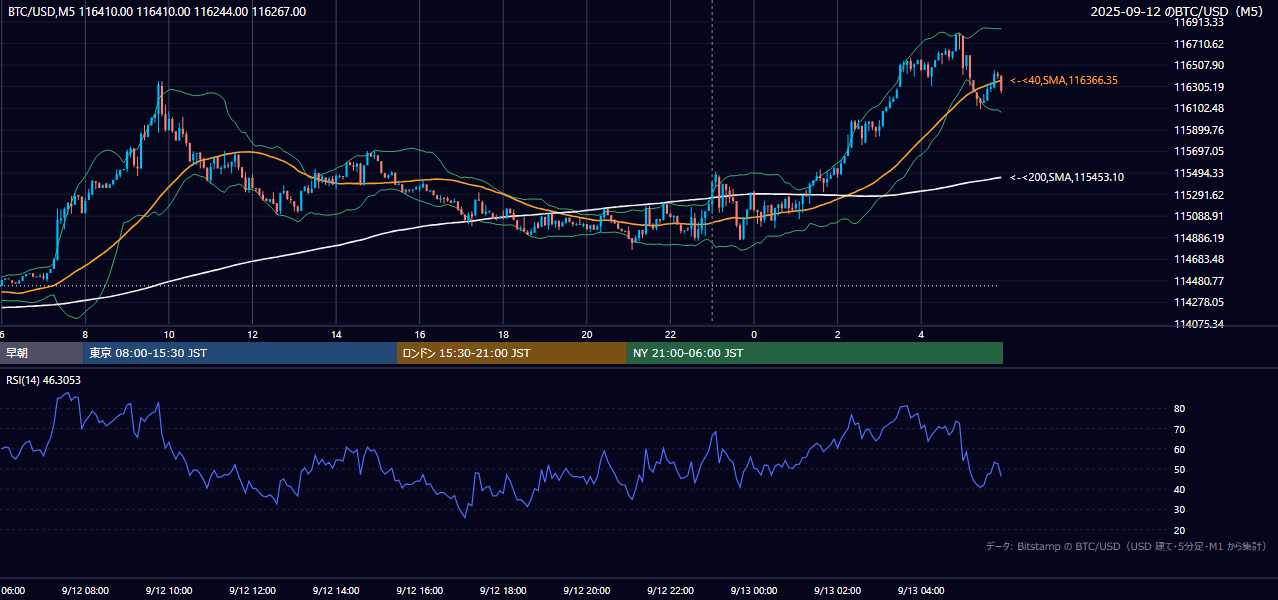
Task: Click the RSI(14) 46.3053 indicator label
Action: (44, 380)
